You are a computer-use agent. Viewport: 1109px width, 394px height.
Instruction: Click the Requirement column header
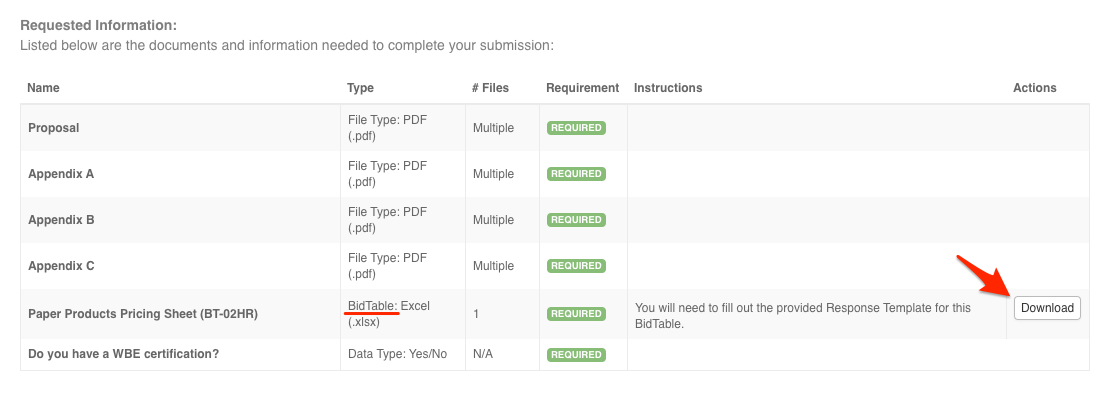582,88
